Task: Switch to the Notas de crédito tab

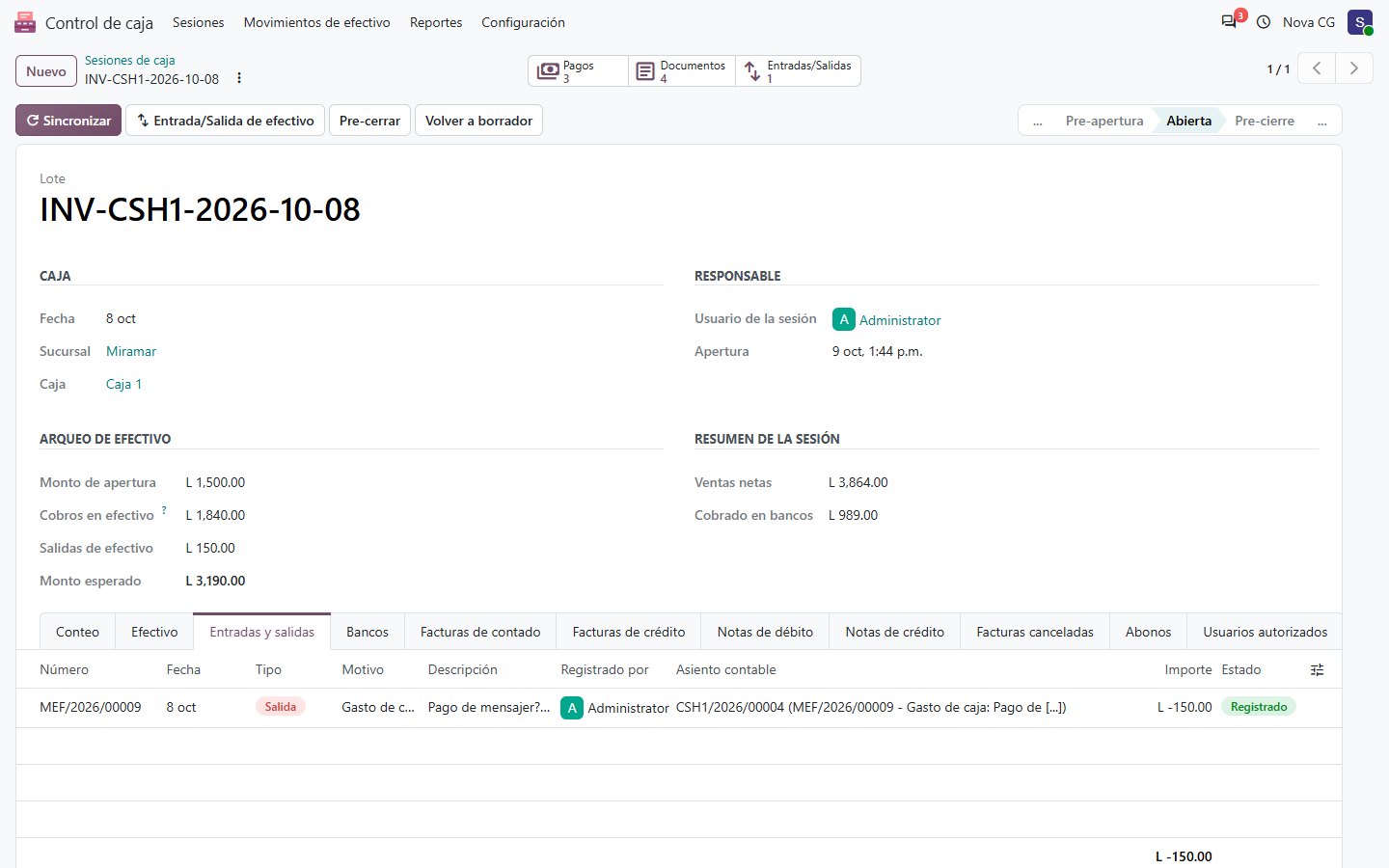Action: pos(895,632)
